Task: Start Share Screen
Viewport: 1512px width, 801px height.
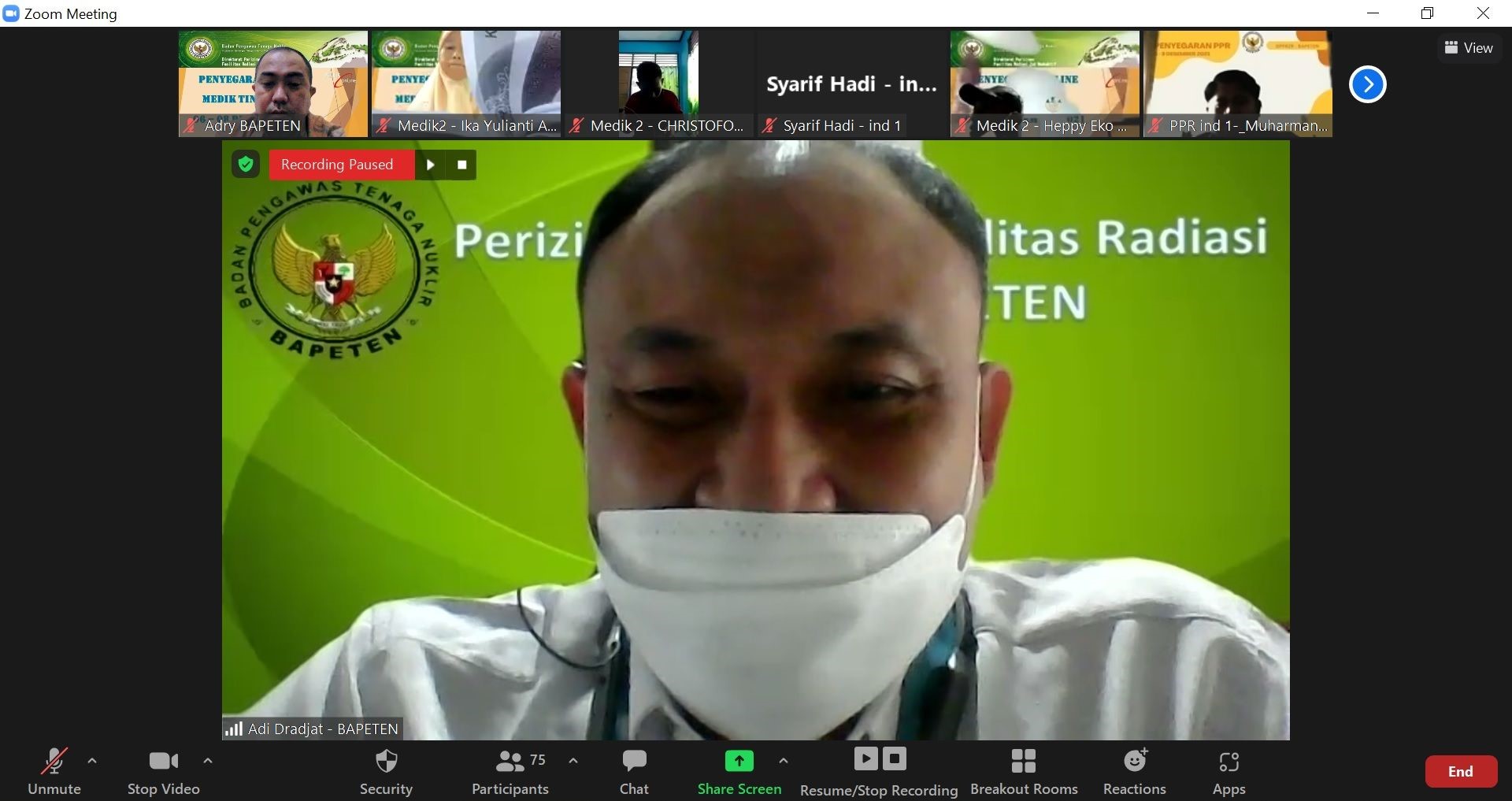Action: [739, 772]
